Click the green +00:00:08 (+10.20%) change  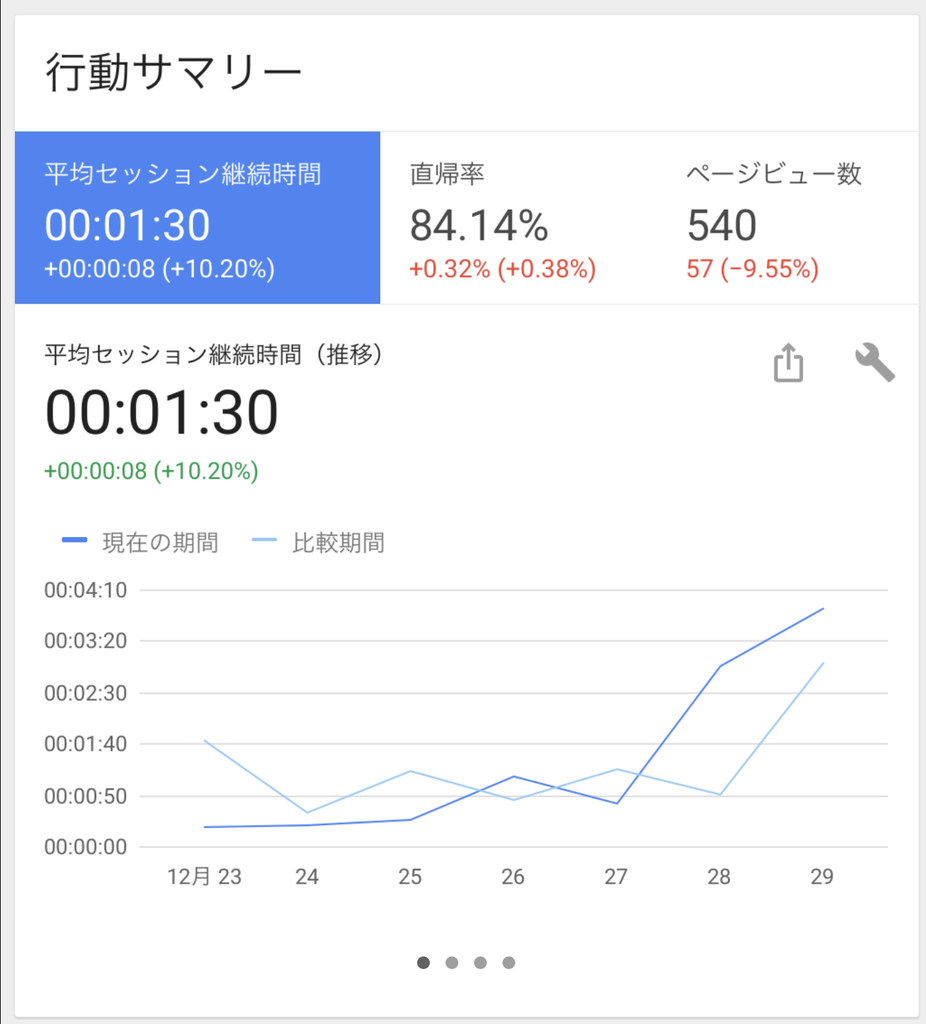(x=151, y=471)
